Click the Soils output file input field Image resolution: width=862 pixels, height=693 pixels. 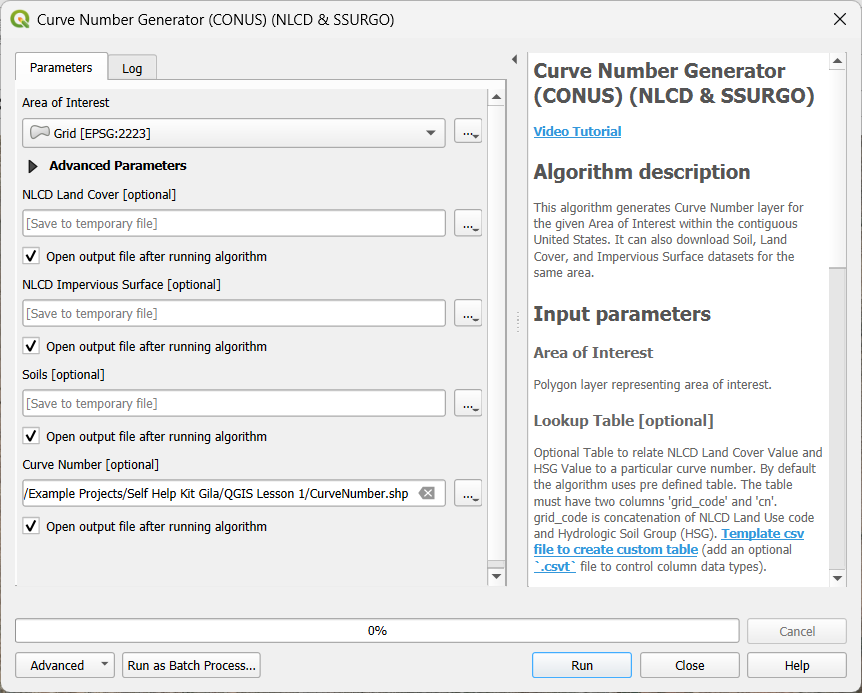click(x=233, y=403)
